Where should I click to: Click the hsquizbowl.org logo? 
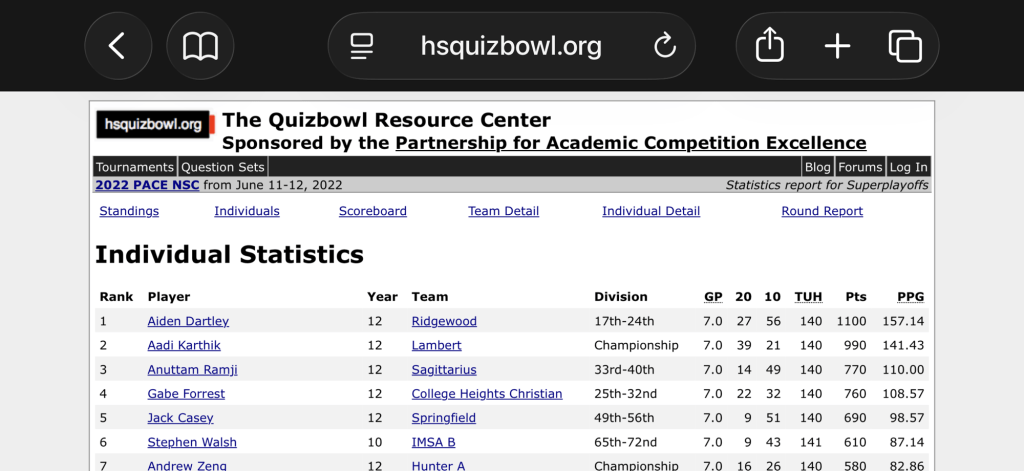click(x=153, y=125)
